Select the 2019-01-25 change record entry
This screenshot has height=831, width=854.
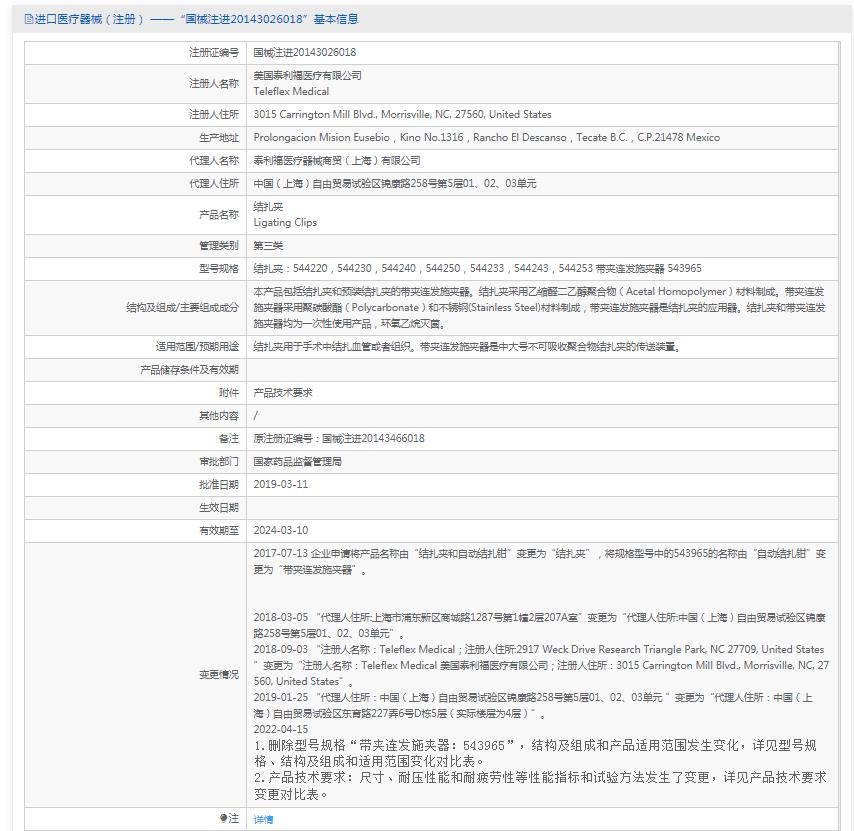pos(533,705)
